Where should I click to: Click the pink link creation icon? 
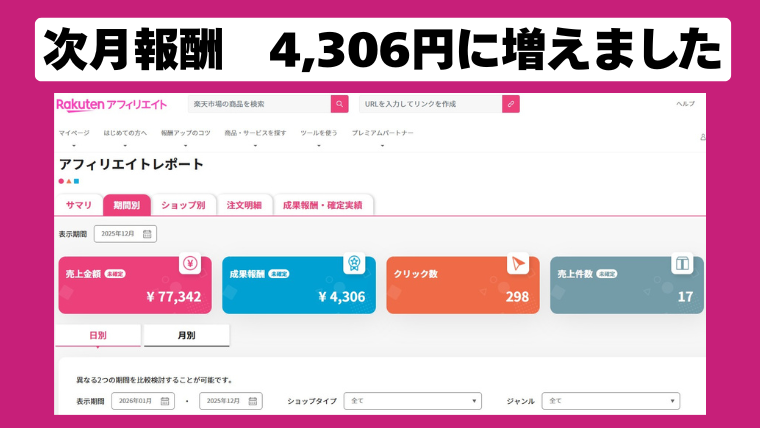click(x=511, y=104)
